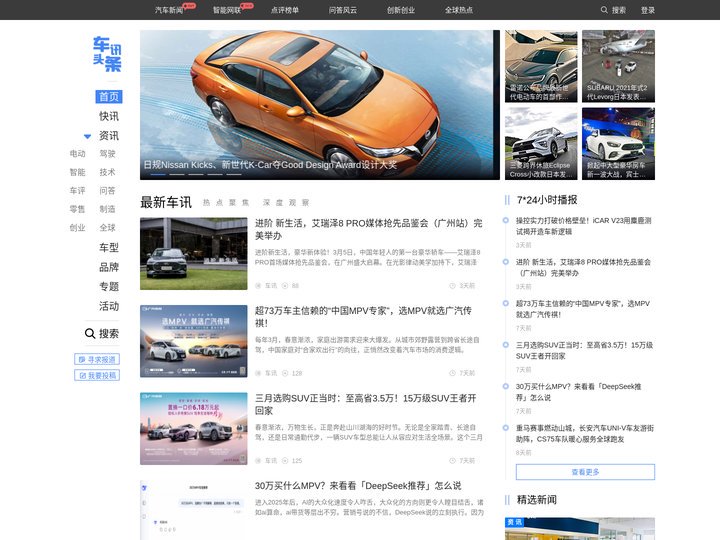Select 快讯 in the left sidebar

109,116
